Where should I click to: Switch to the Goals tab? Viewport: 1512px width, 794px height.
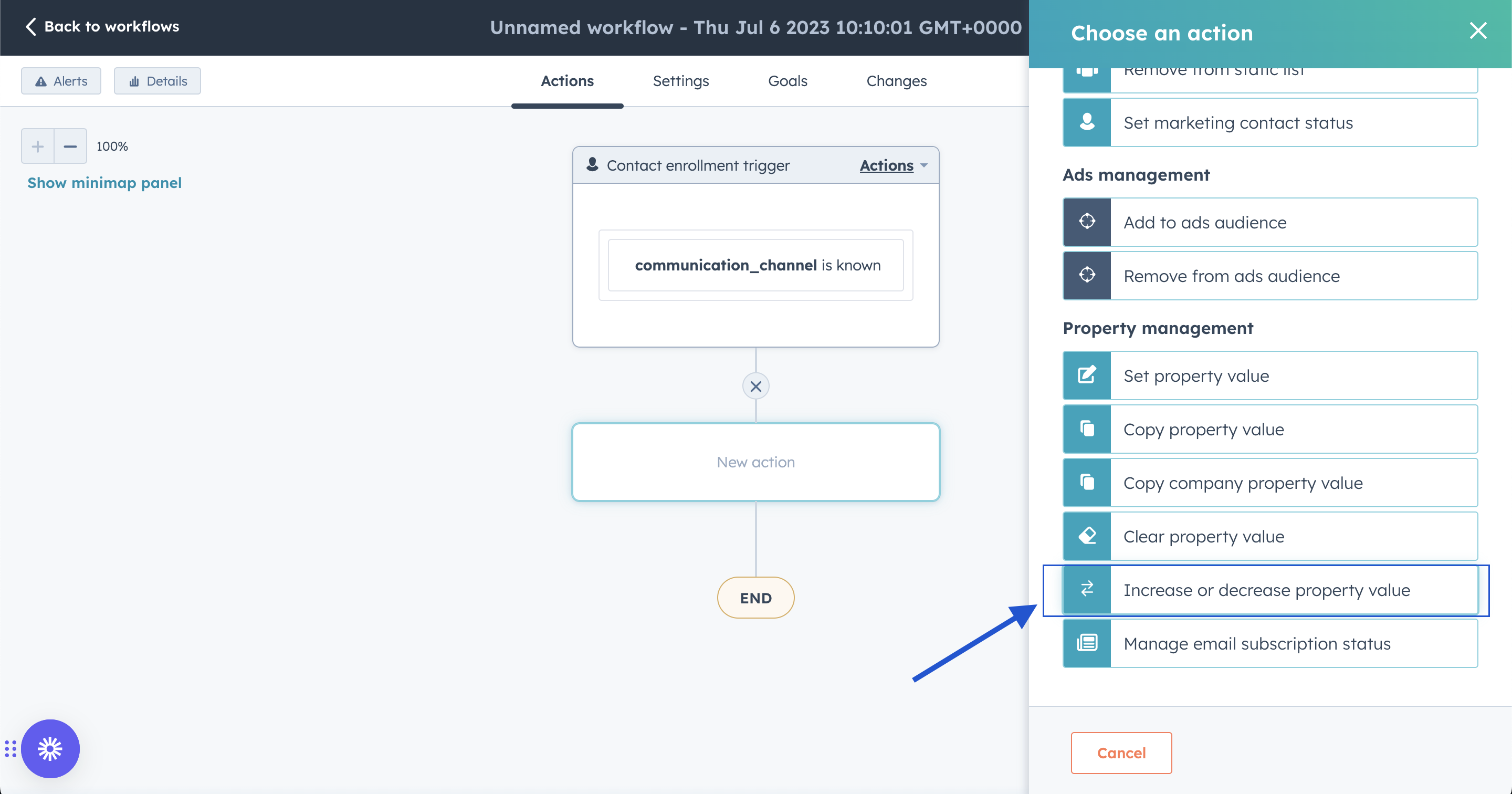pyautogui.click(x=787, y=81)
